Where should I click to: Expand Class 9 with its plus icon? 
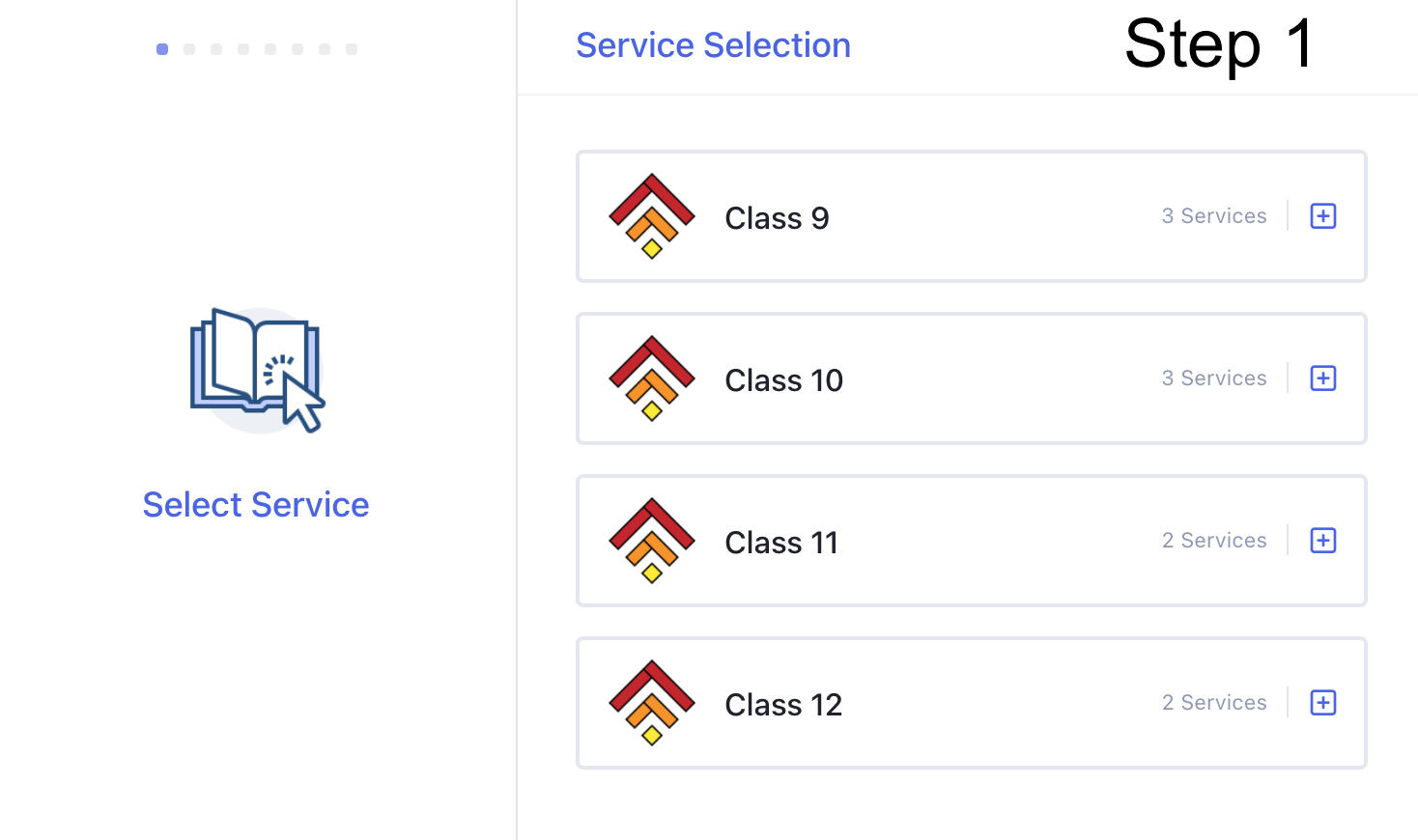coord(1323,216)
